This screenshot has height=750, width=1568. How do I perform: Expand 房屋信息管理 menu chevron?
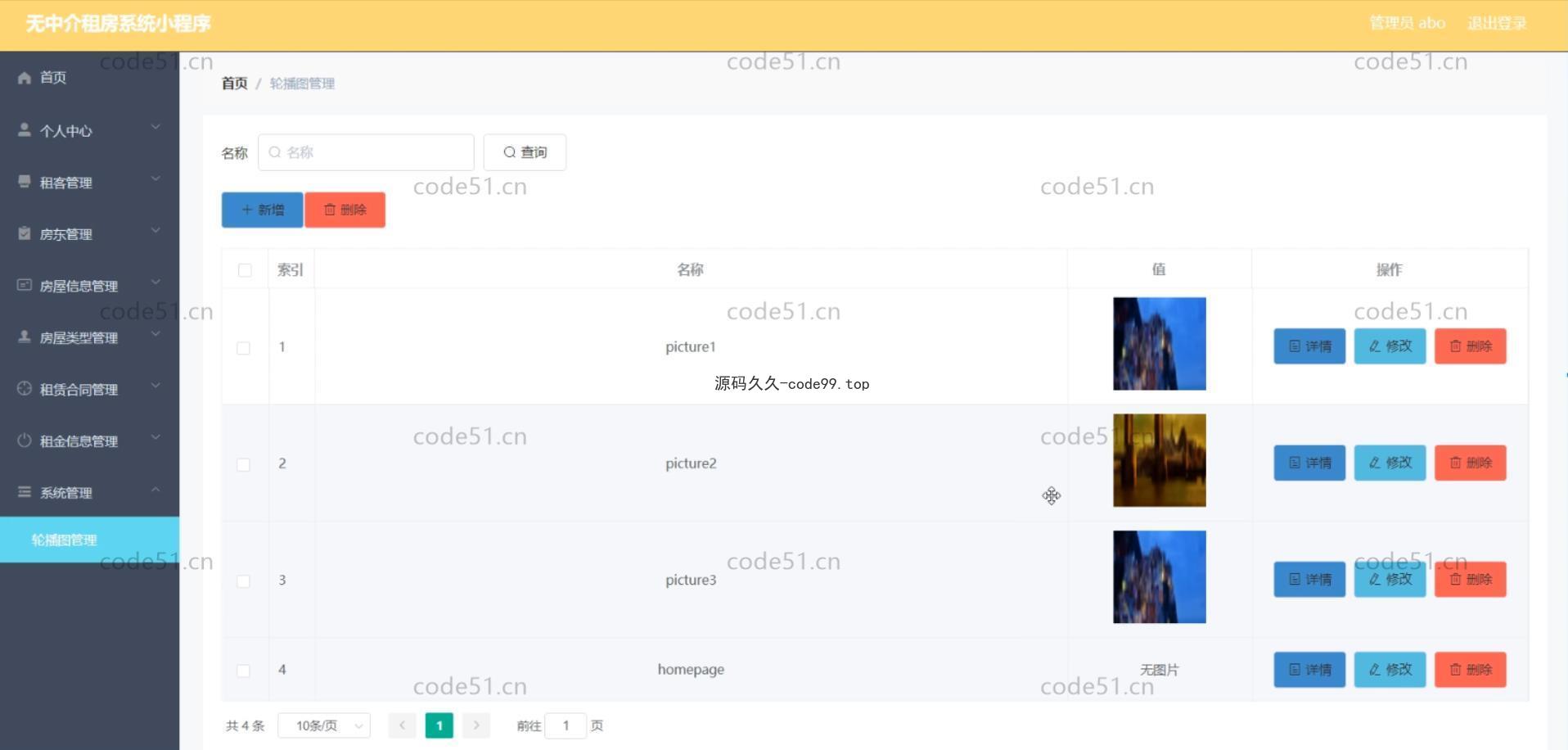coord(155,282)
